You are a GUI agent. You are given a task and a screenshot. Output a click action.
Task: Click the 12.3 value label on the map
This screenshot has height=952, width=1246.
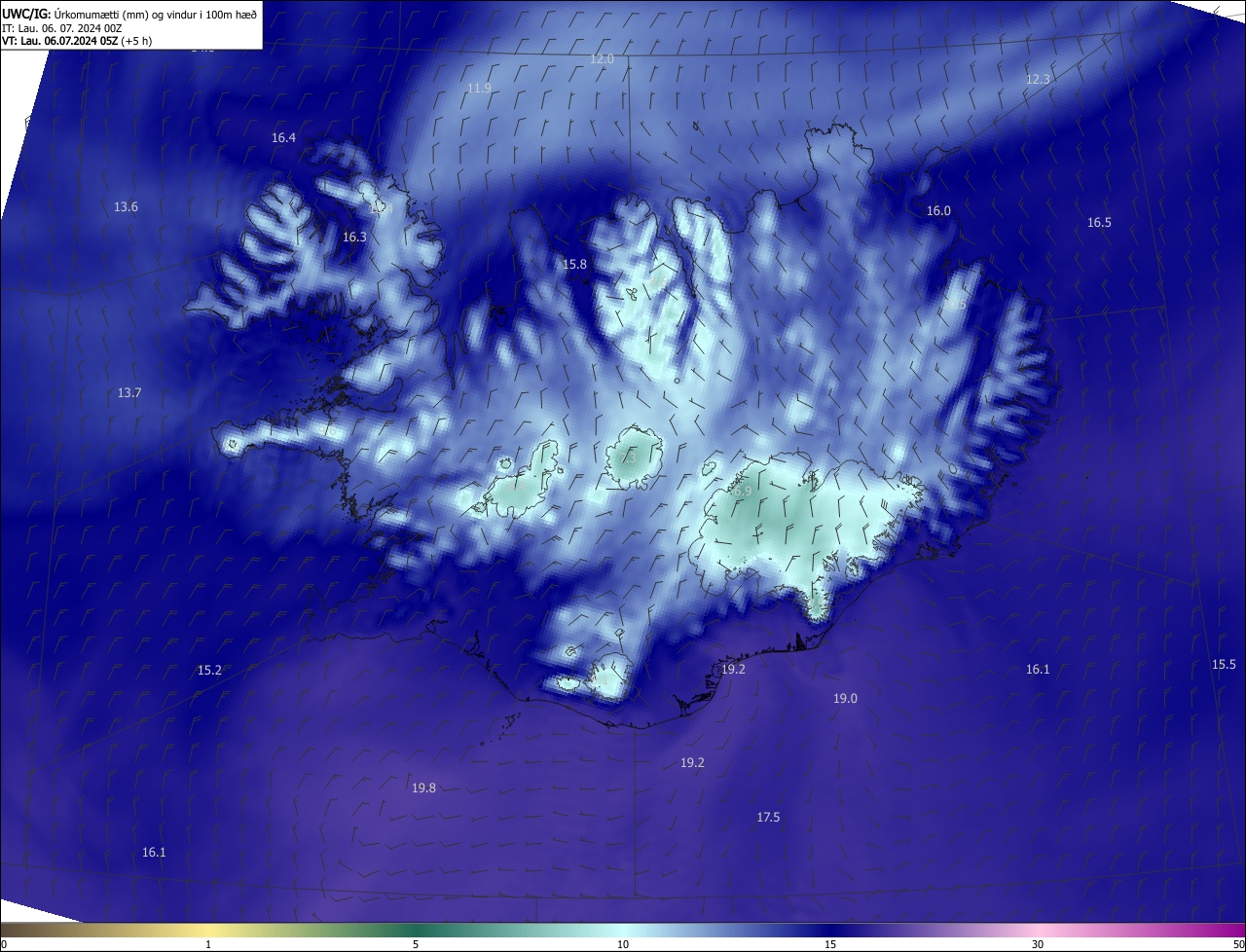pos(1039,80)
